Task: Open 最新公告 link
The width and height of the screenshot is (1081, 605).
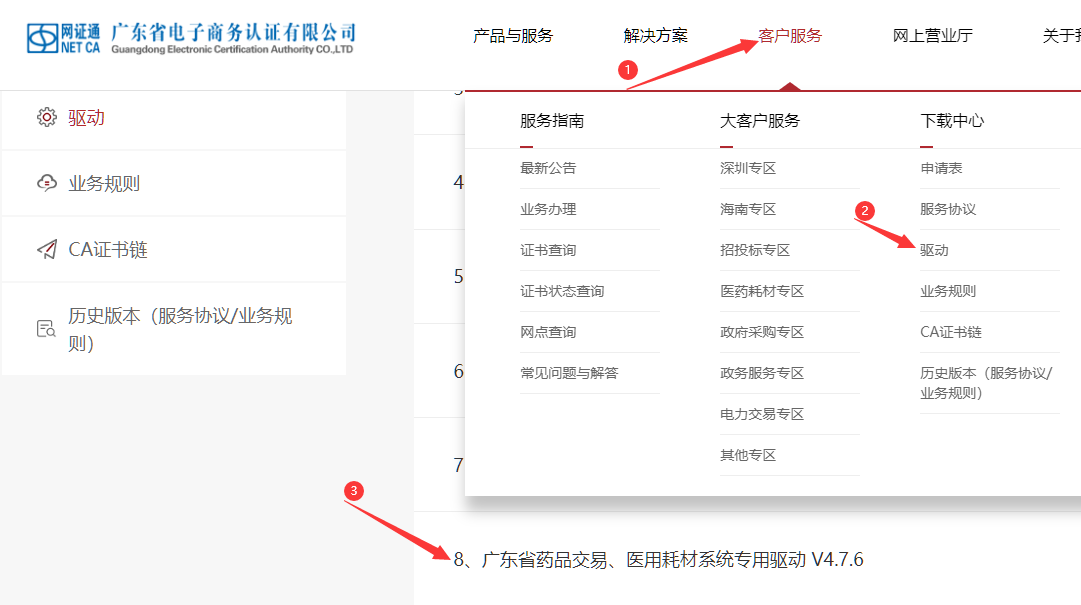Action: pos(548,168)
